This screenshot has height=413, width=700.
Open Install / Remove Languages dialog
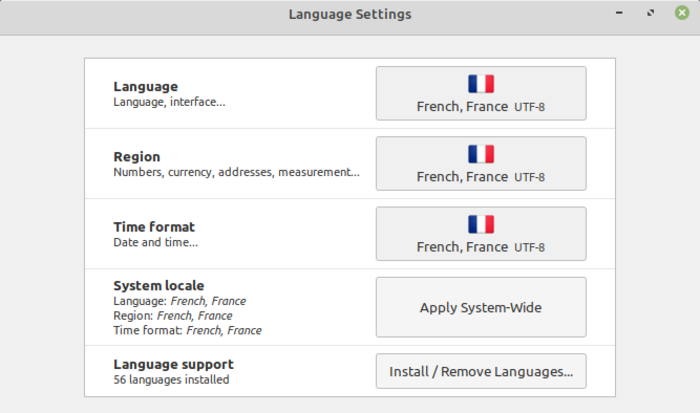click(481, 371)
